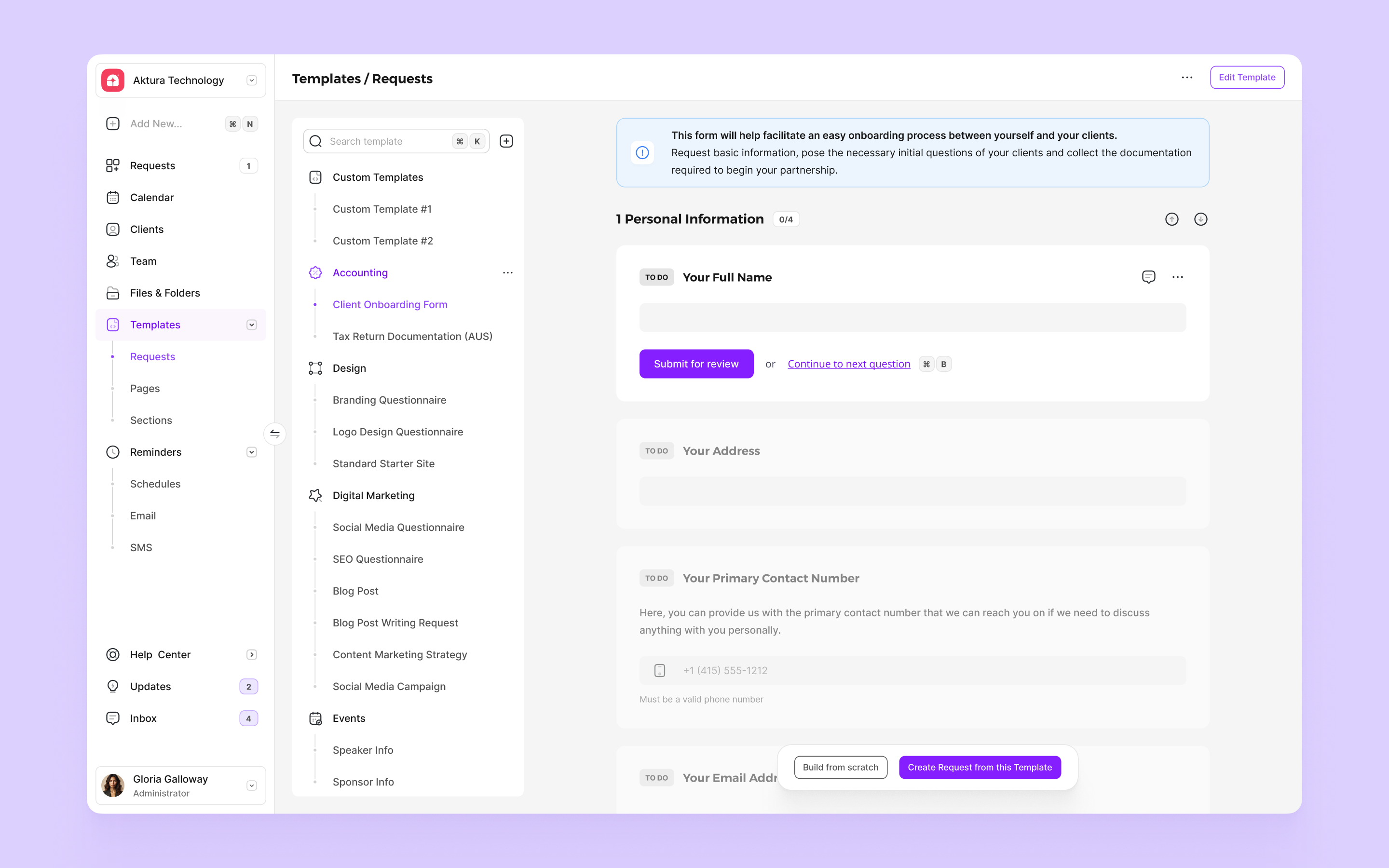Image resolution: width=1389 pixels, height=868 pixels.
Task: Click the Inbox chat icon
Action: point(113,719)
